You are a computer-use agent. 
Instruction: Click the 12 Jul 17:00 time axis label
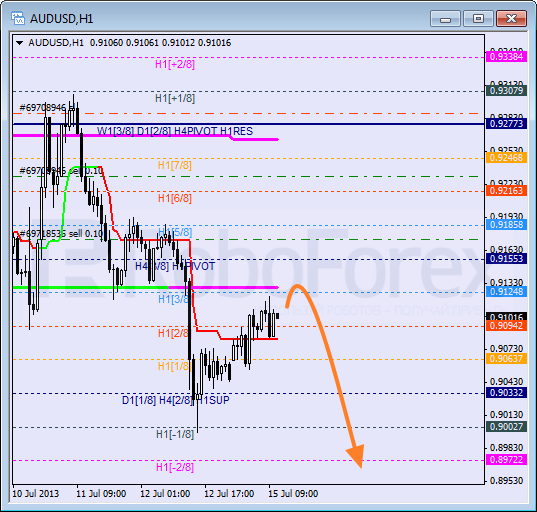[x=229, y=494]
